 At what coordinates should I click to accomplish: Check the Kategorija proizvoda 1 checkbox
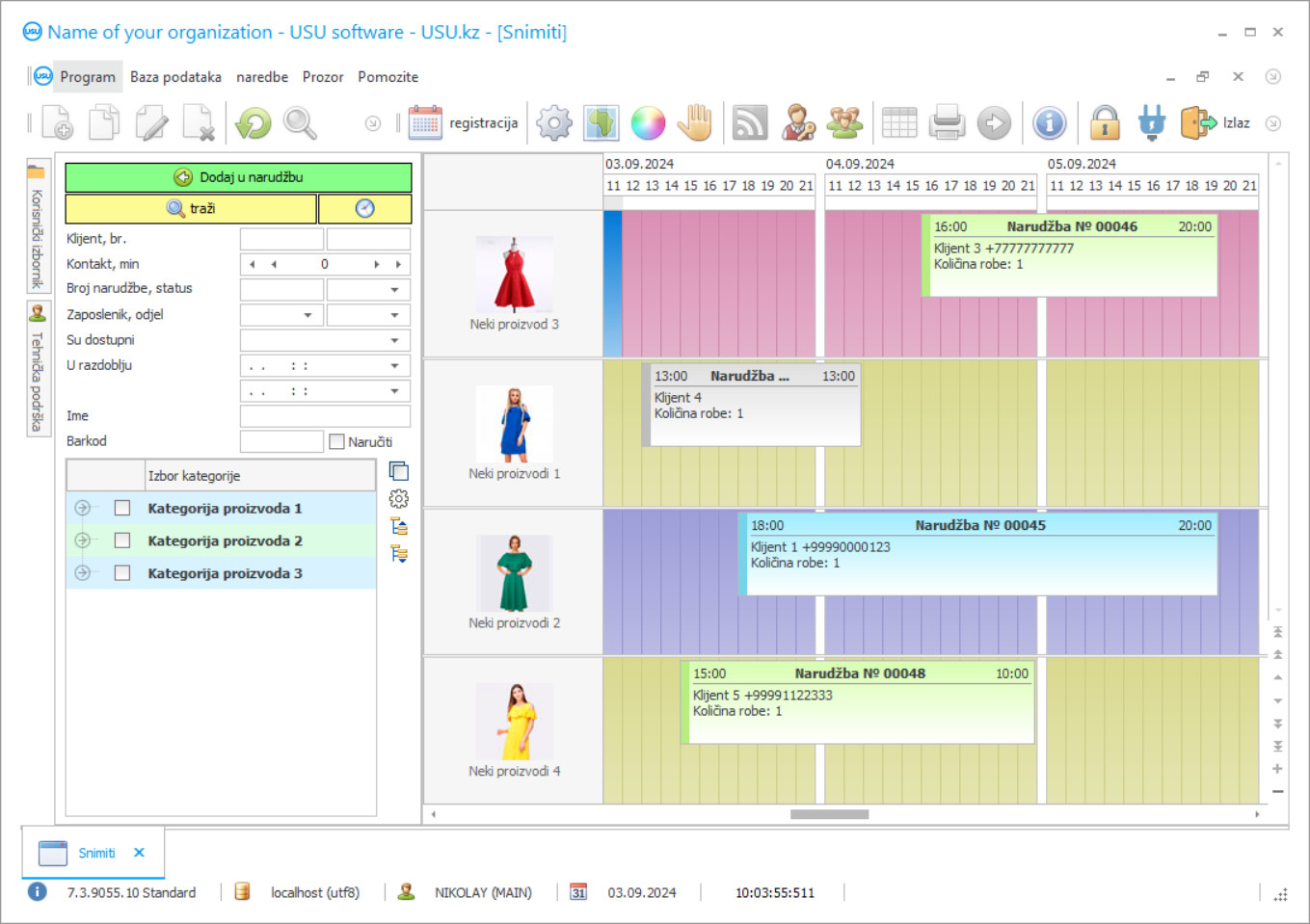coord(122,508)
